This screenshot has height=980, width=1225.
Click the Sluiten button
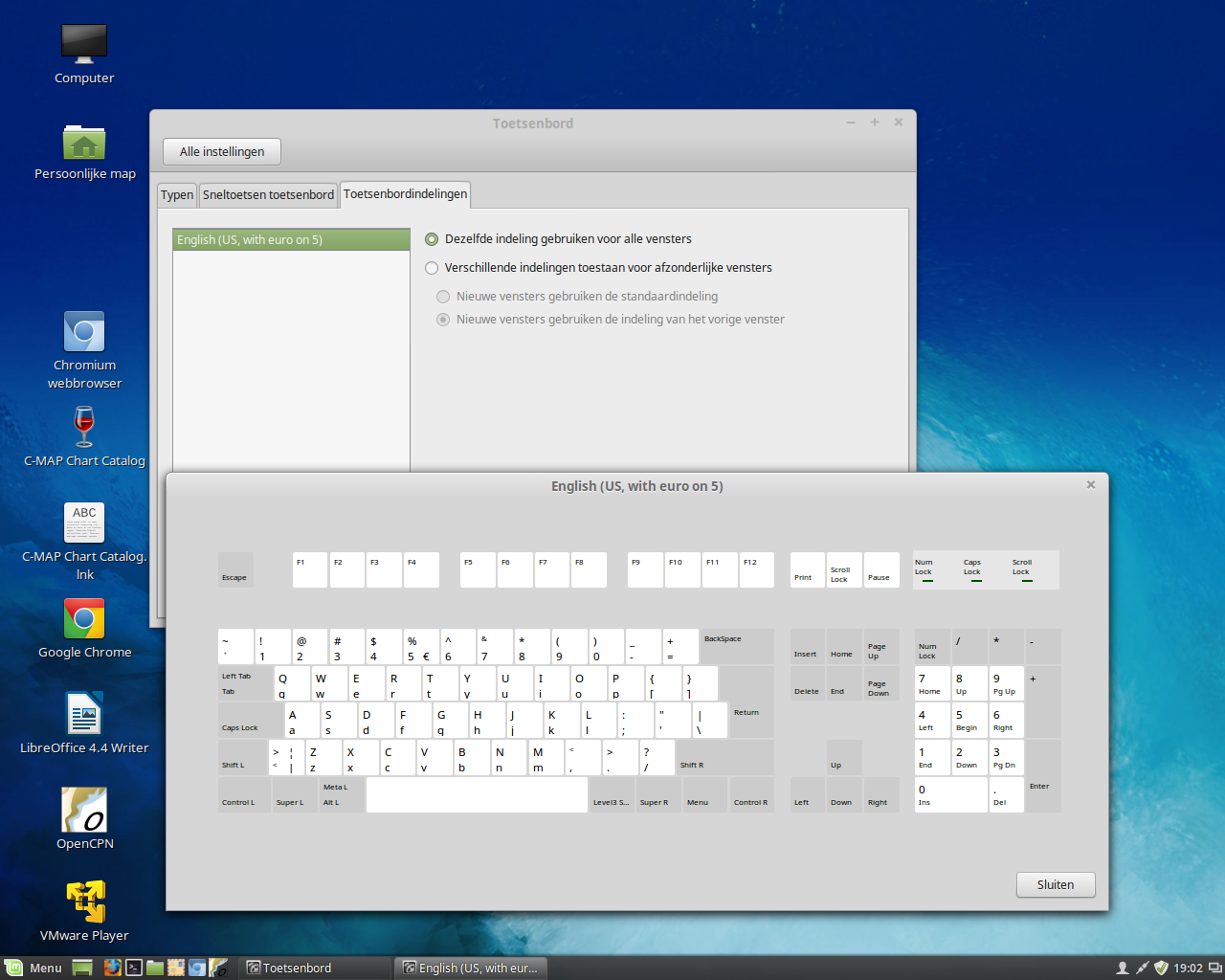coord(1055,884)
